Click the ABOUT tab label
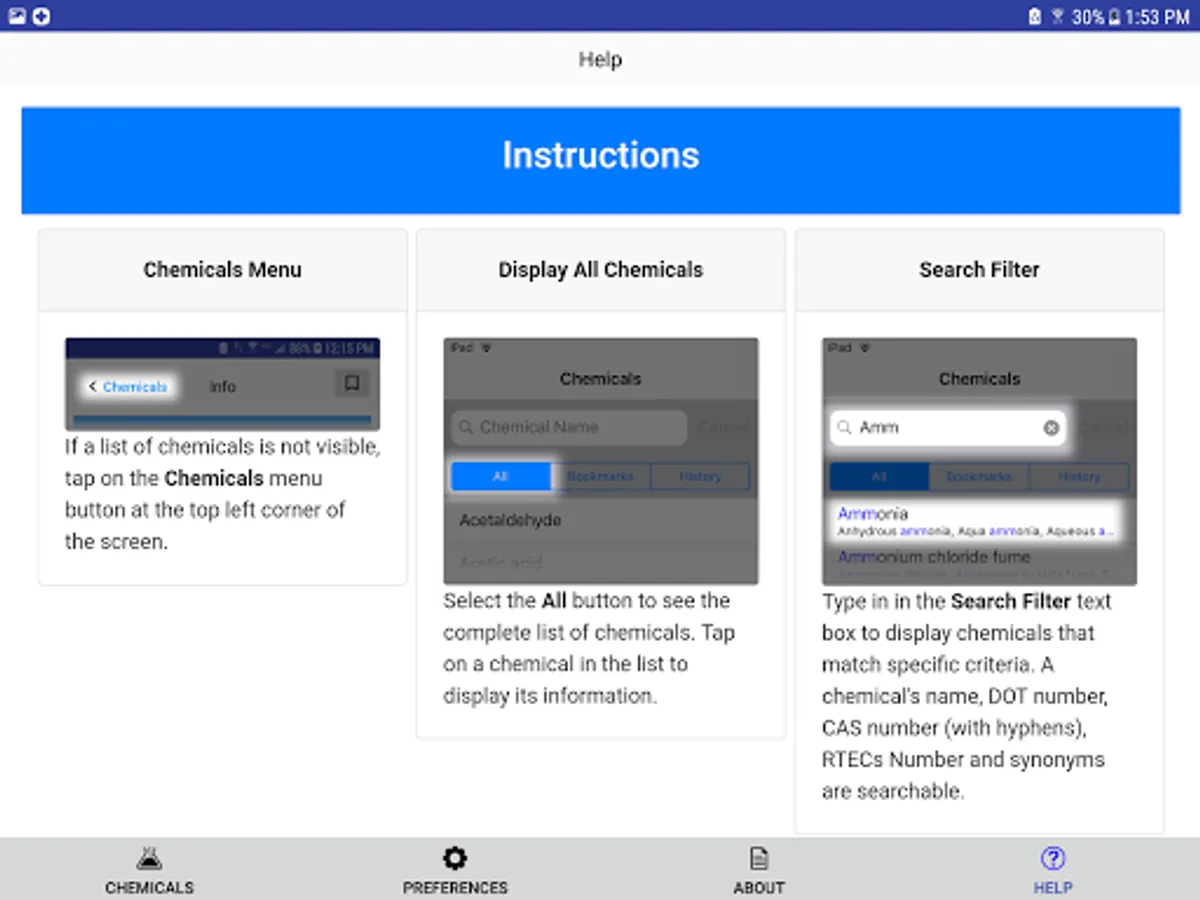This screenshot has width=1200, height=900. (759, 887)
